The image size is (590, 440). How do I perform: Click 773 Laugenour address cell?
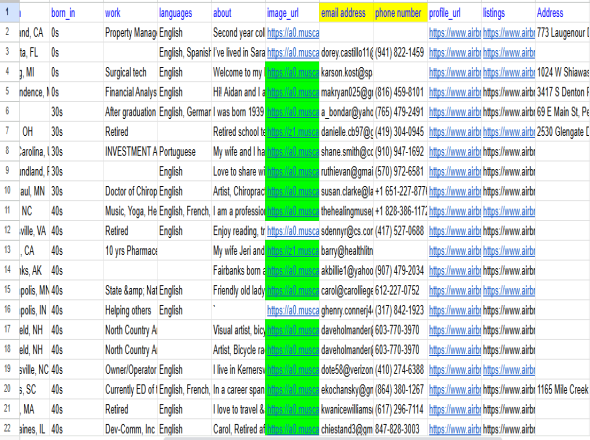[x=563, y=33]
